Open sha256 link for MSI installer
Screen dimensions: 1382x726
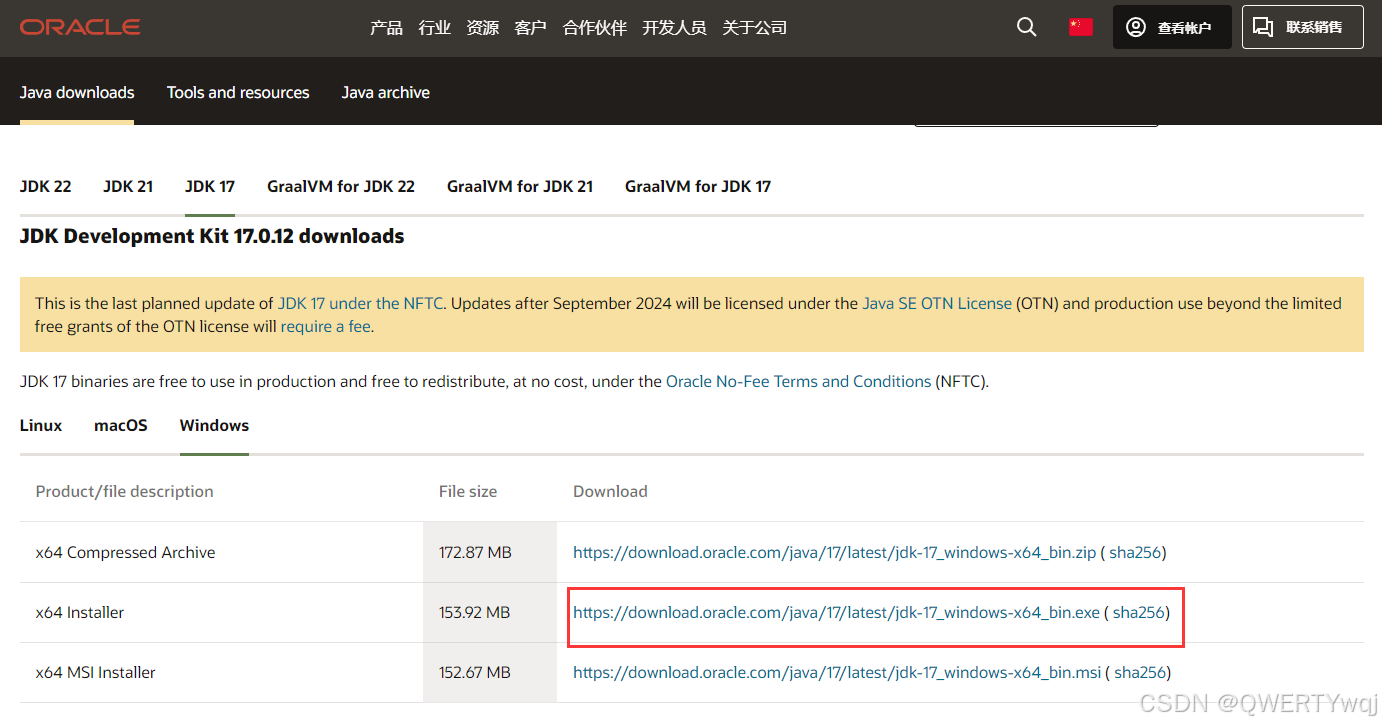click(1140, 672)
